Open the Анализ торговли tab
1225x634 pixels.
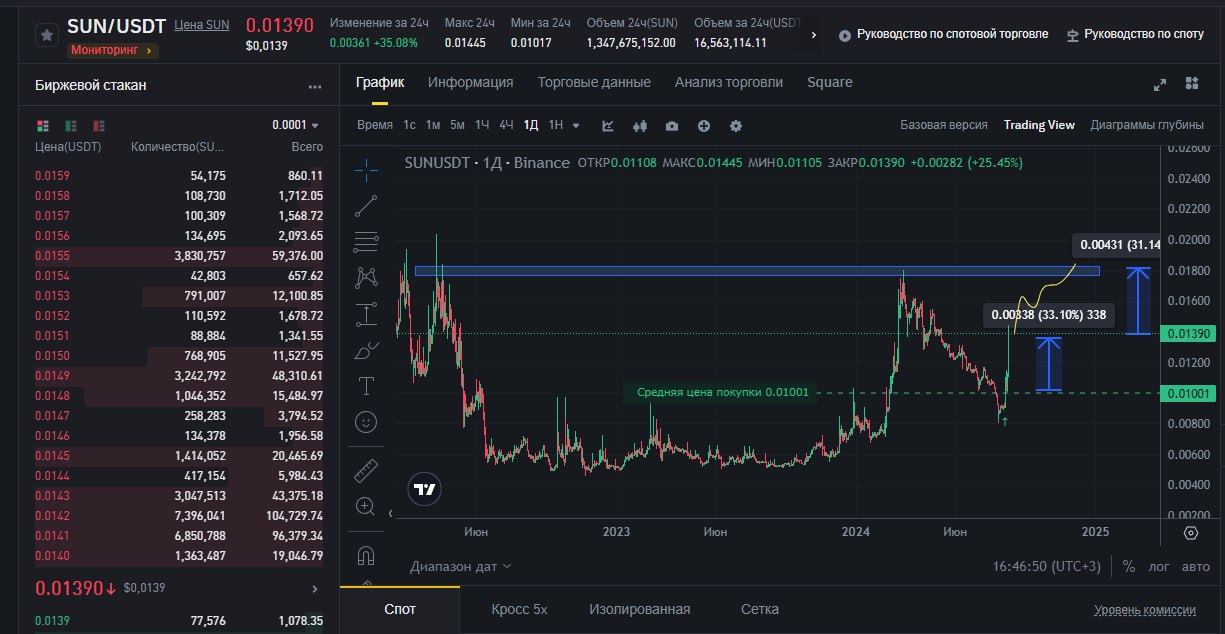pyautogui.click(x=729, y=82)
